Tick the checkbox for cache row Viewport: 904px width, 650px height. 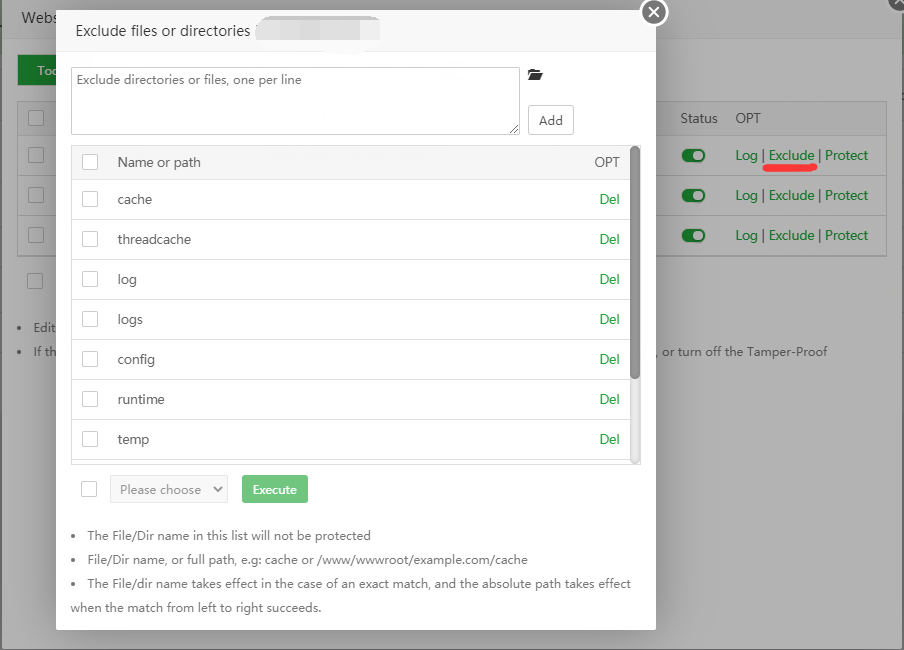(90, 199)
